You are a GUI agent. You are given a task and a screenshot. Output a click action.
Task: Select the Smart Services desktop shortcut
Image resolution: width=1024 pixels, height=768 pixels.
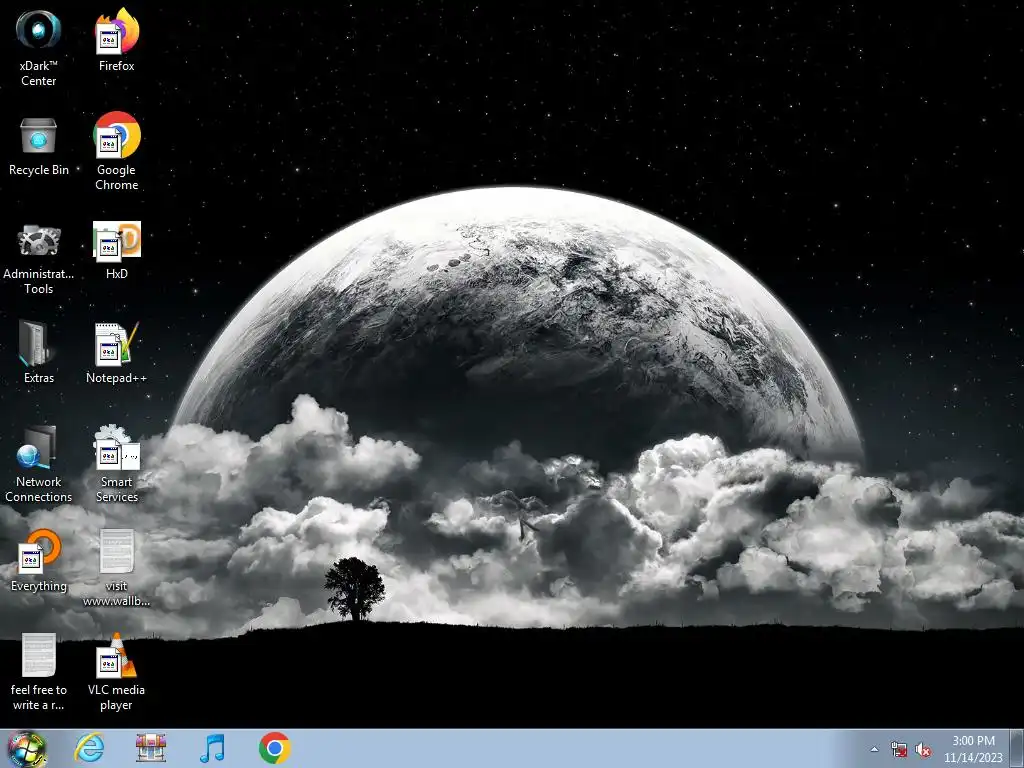(116, 464)
